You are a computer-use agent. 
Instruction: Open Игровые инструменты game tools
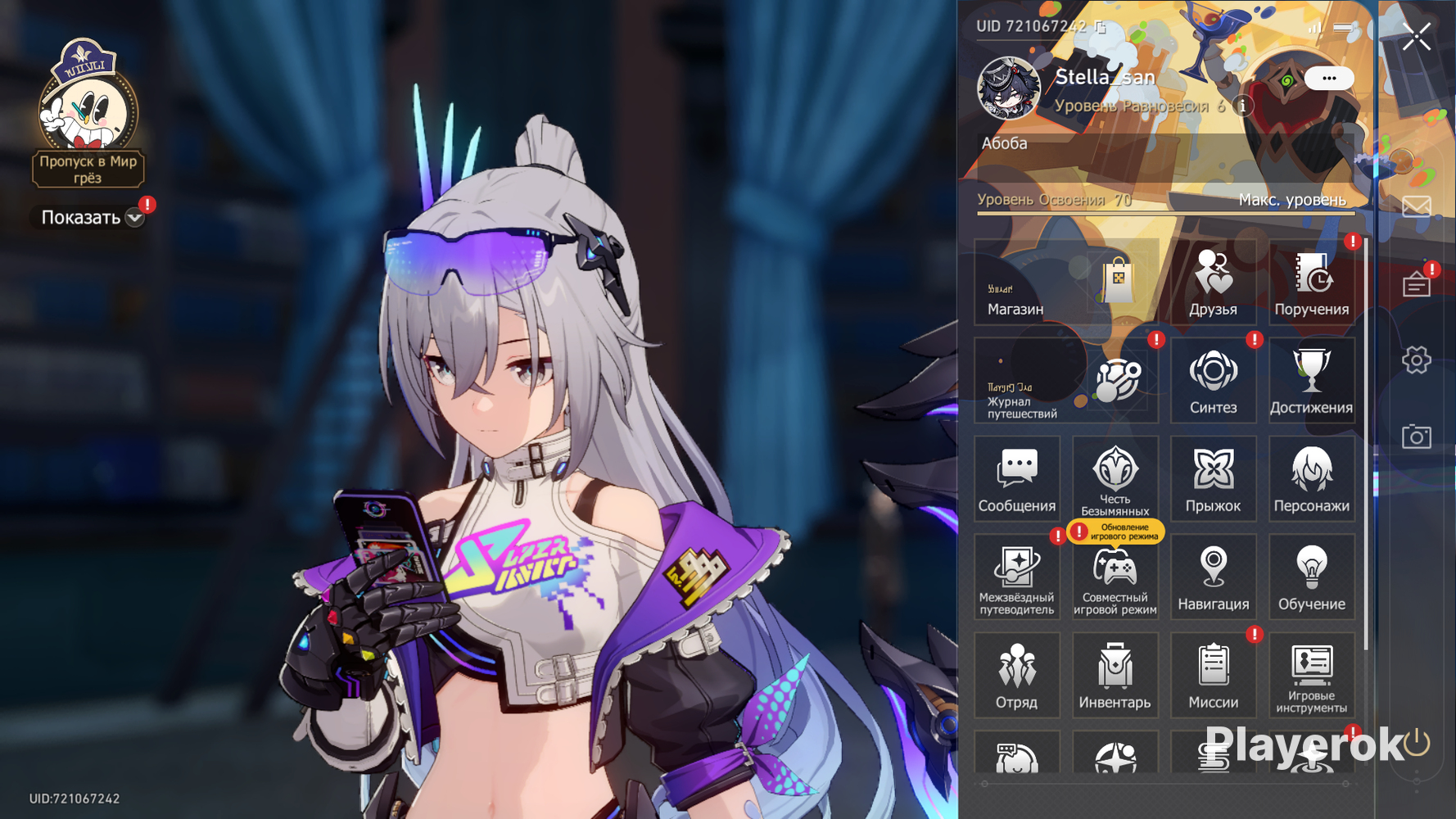(1311, 676)
